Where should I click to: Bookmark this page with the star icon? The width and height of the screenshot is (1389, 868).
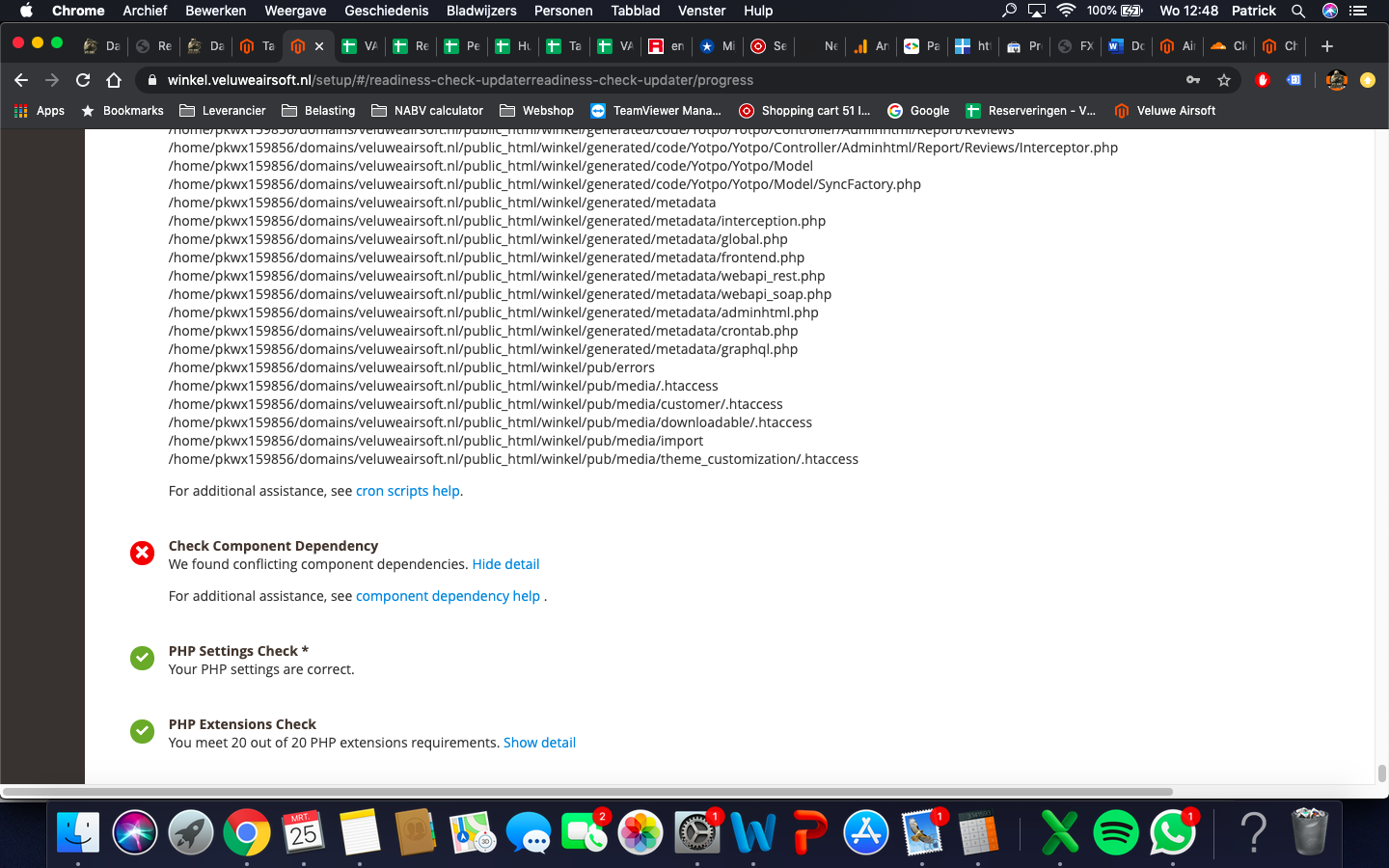click(1224, 80)
